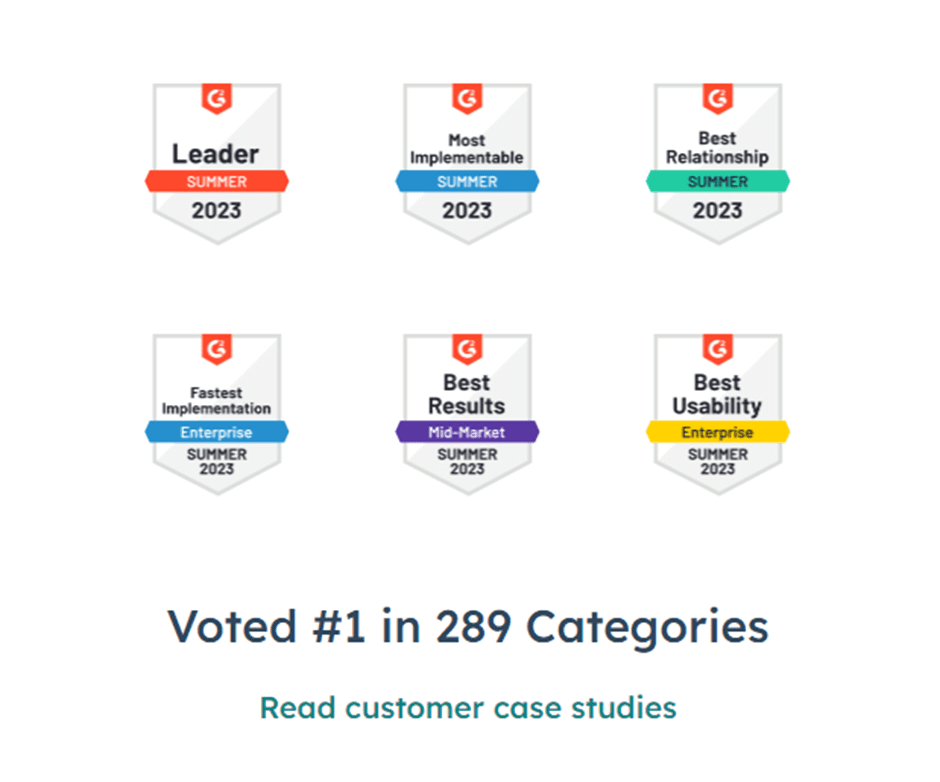Click the Leader Summer 2023 badge
This screenshot has width=940, height=782.
[217, 164]
